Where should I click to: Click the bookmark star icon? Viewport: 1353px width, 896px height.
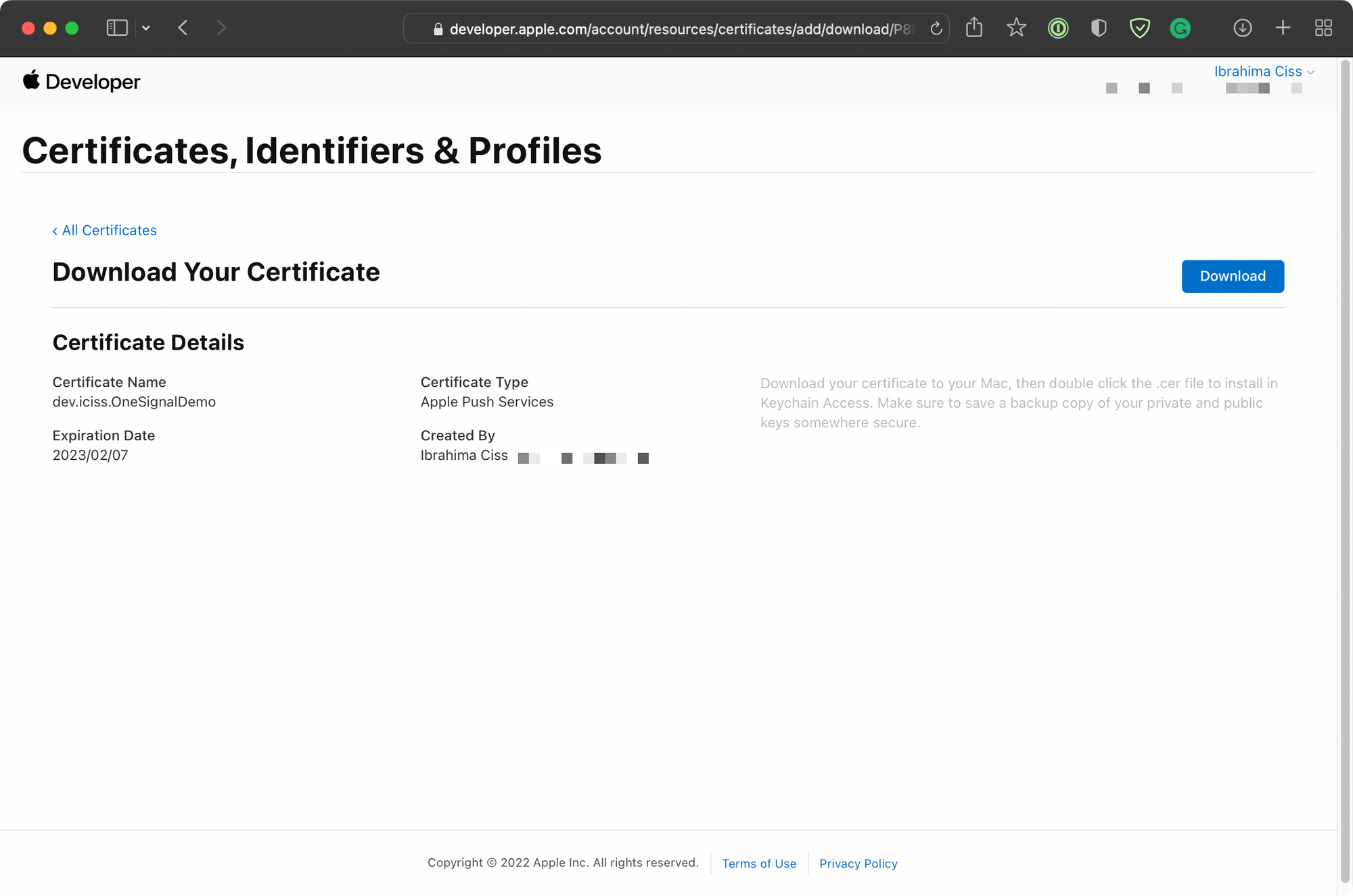pyautogui.click(x=1016, y=28)
